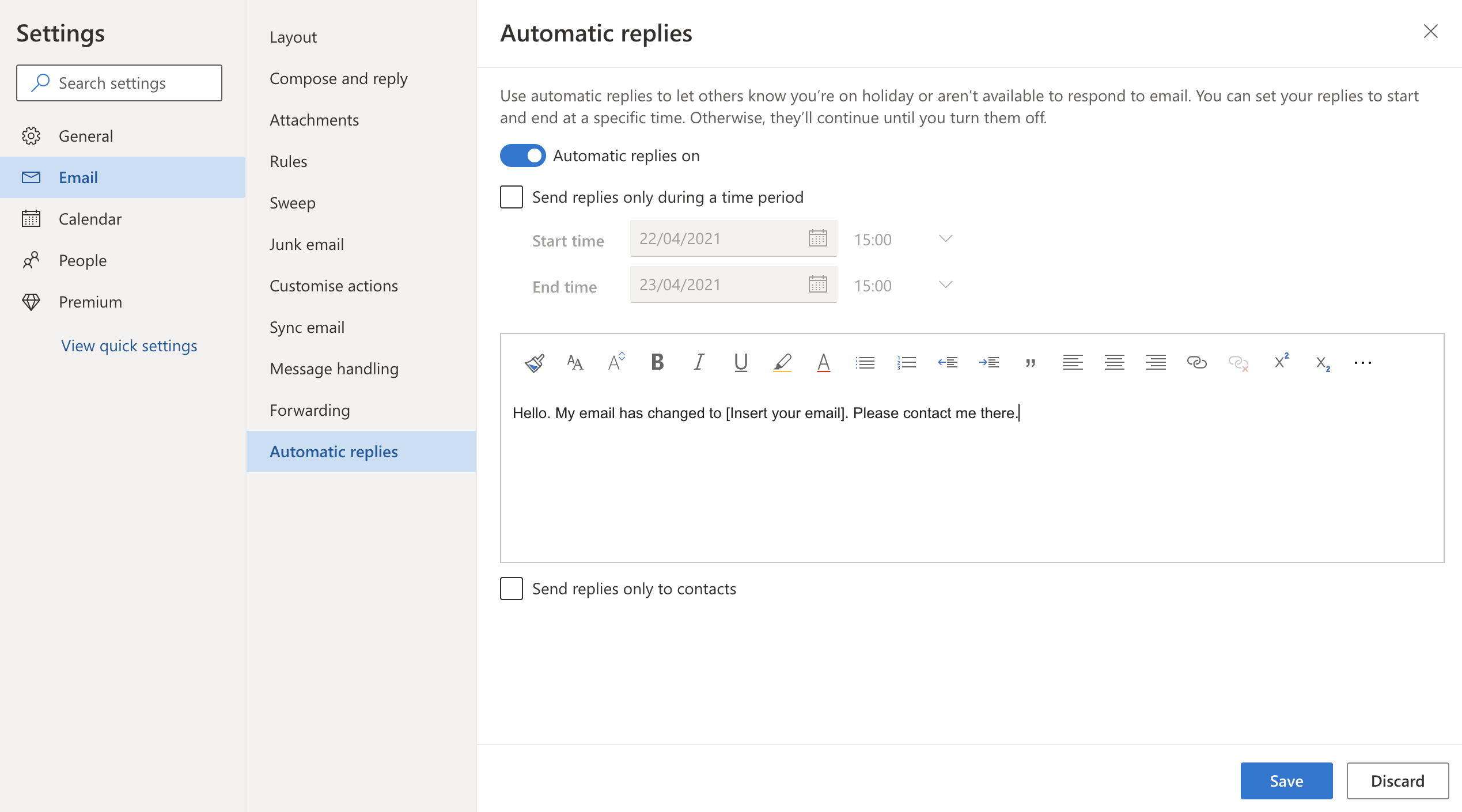
Task: Open Customise actions settings
Action: click(361, 286)
